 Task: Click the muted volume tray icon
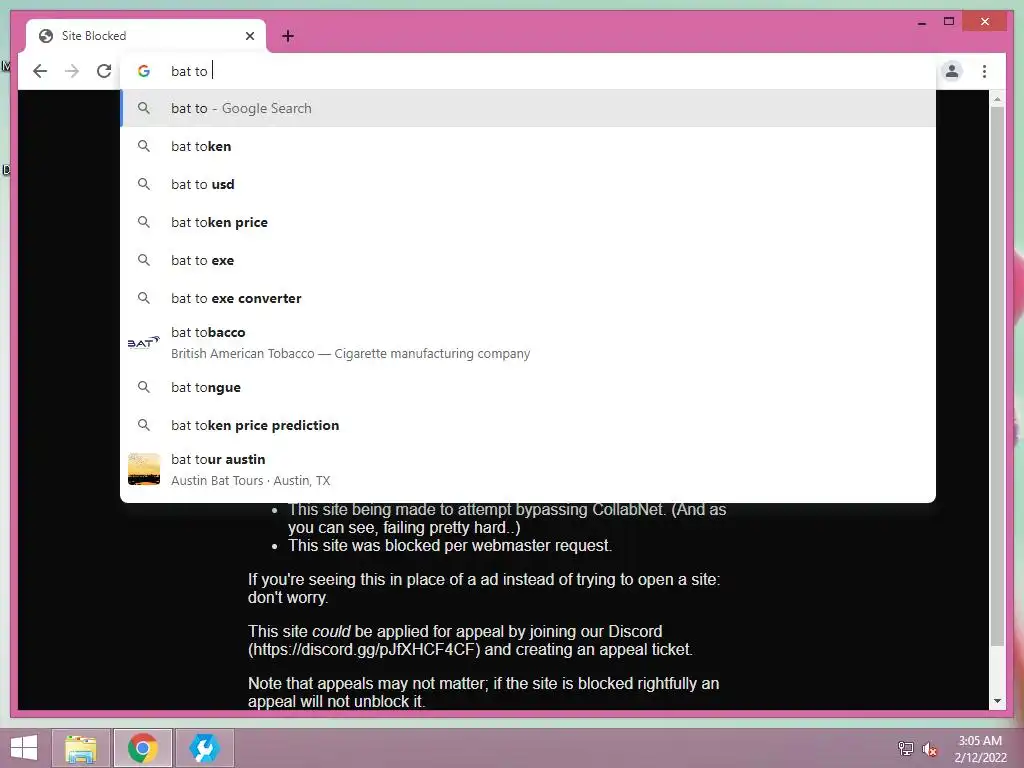(930, 749)
